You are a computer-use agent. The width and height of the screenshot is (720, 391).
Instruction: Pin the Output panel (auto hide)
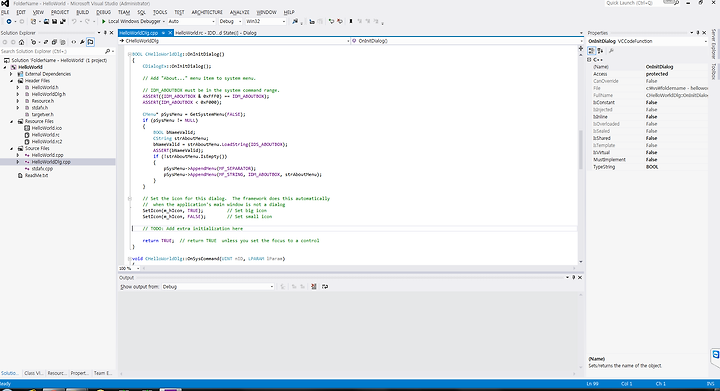[x=574, y=278]
